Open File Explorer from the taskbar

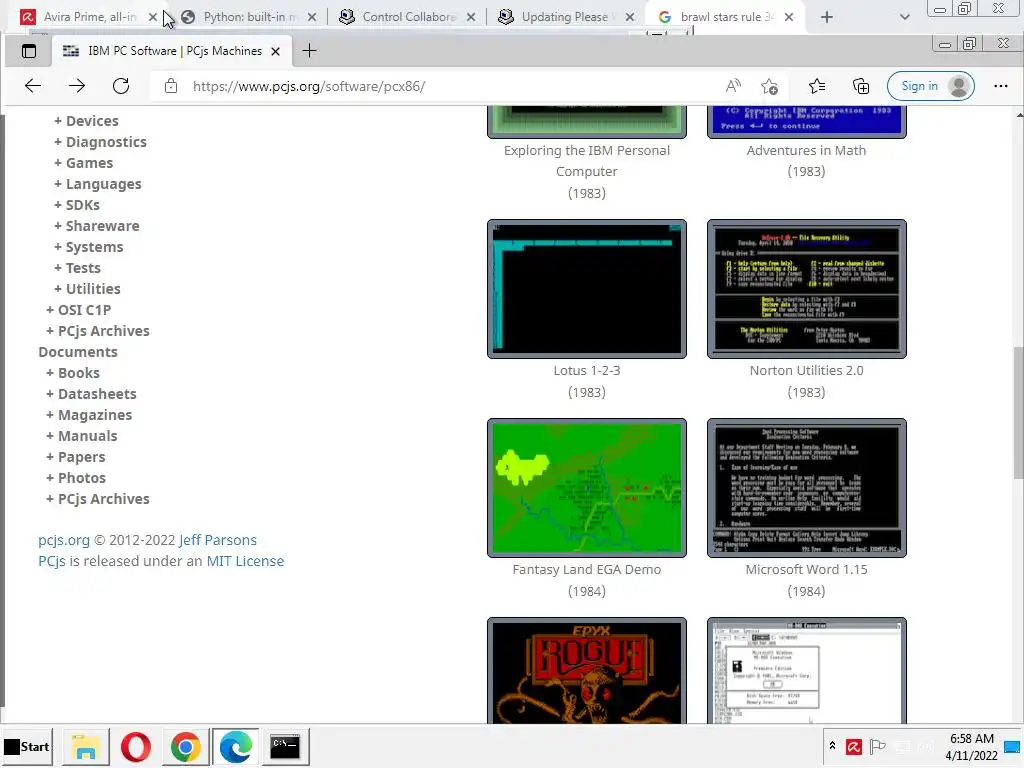[86, 746]
